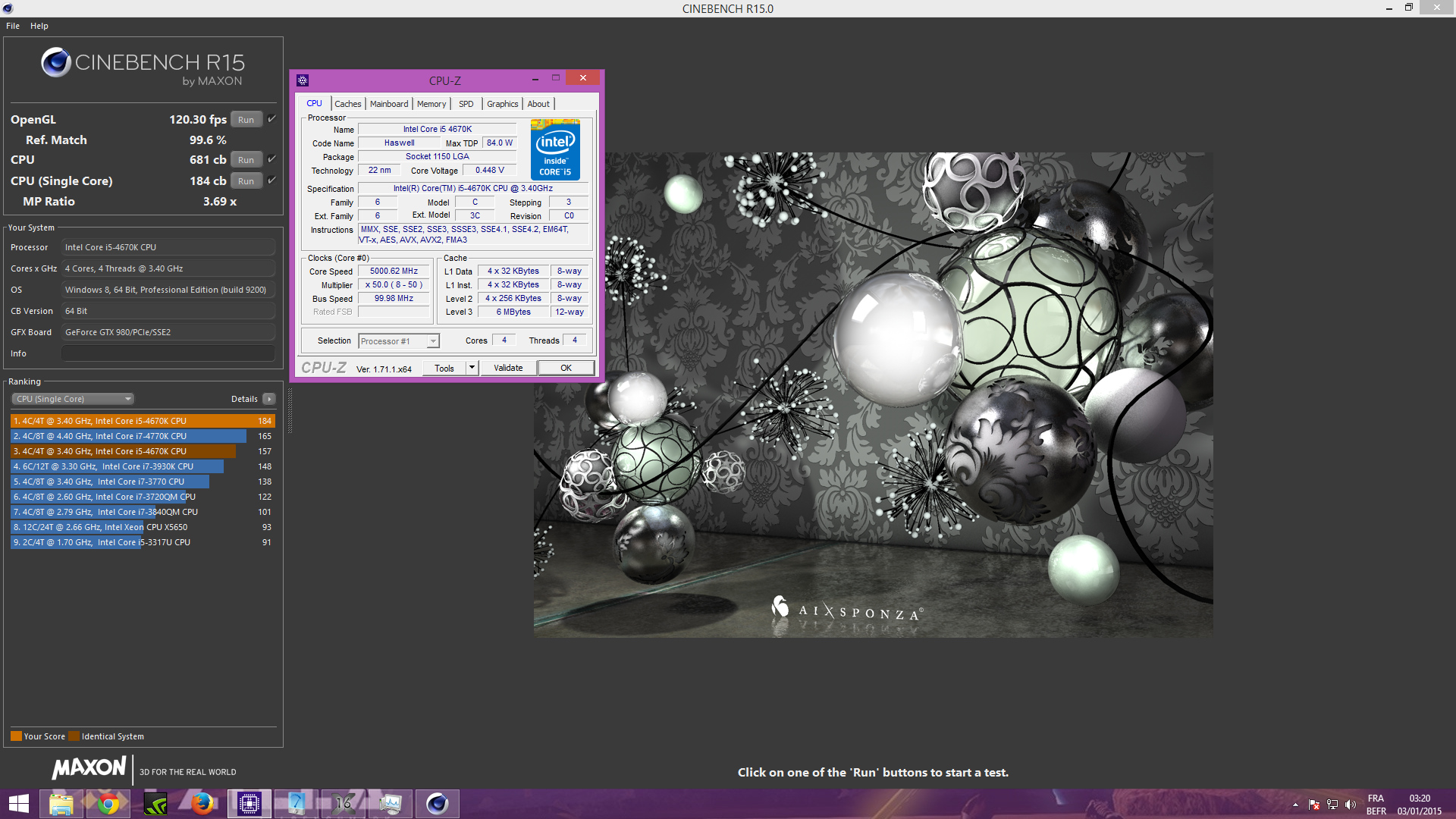Open the NVIDIA app in the taskbar
The width and height of the screenshot is (1456, 819).
(155, 804)
